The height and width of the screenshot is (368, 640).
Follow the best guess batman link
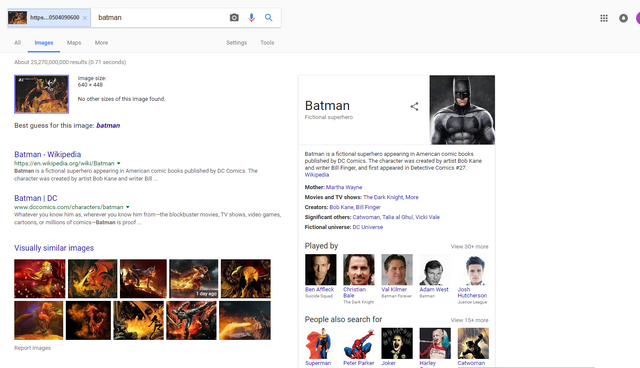click(x=108, y=125)
